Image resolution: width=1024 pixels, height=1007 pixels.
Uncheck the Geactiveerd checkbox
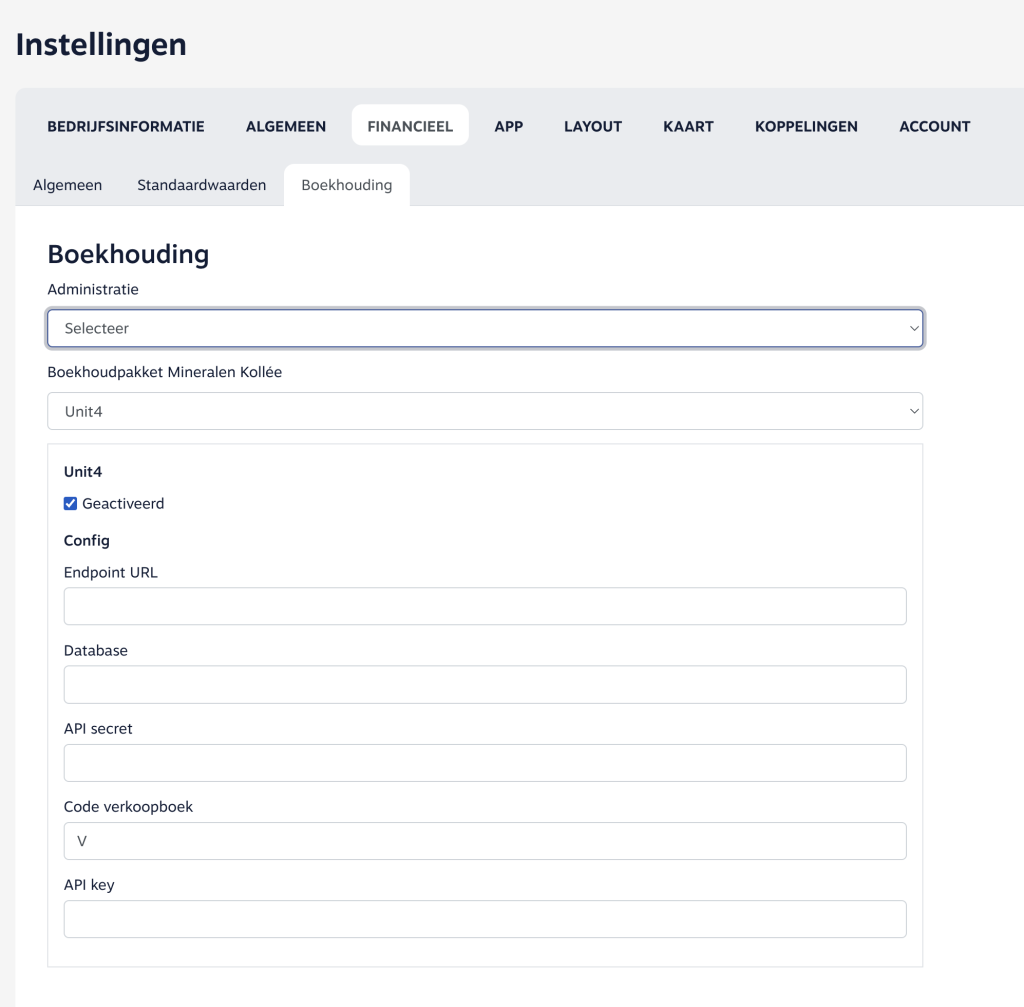(71, 504)
